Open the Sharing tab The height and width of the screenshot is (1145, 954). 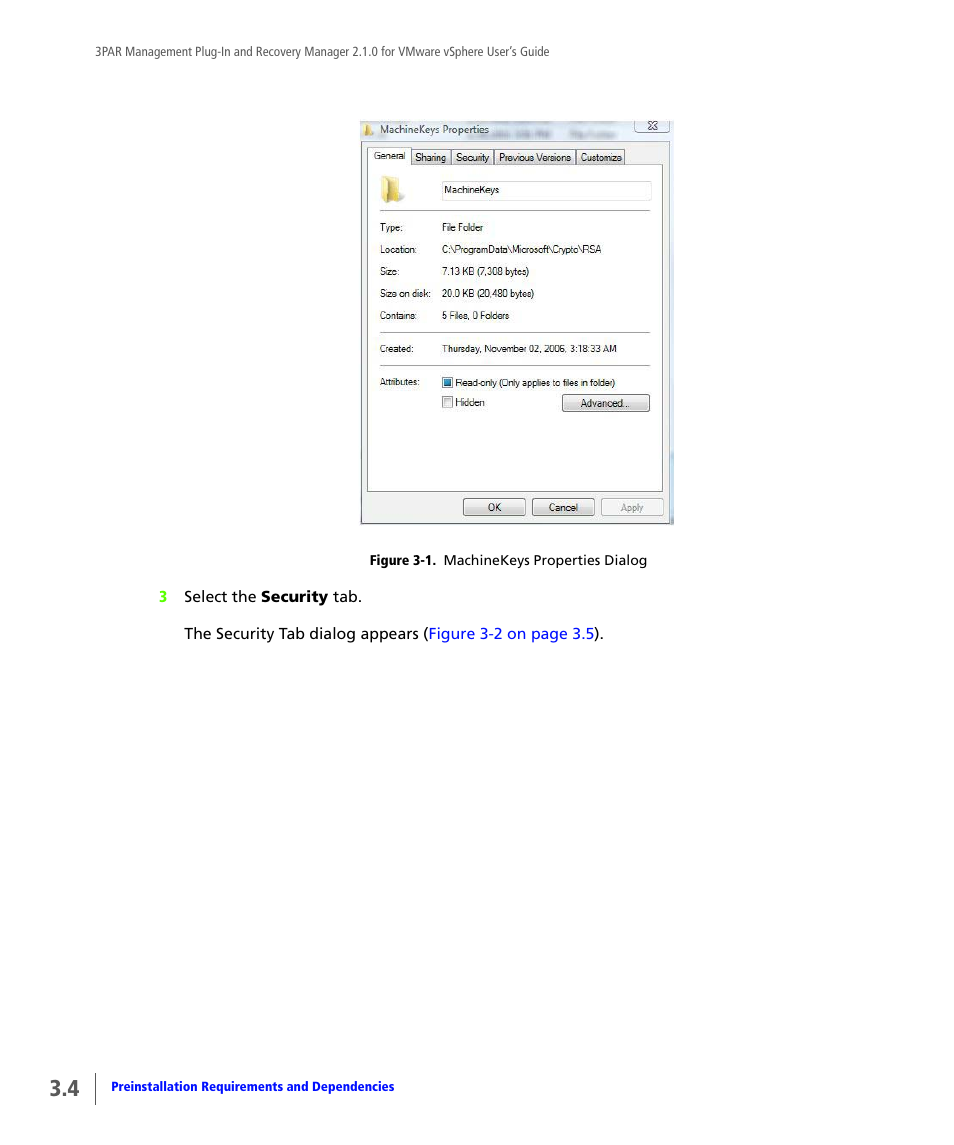[430, 158]
